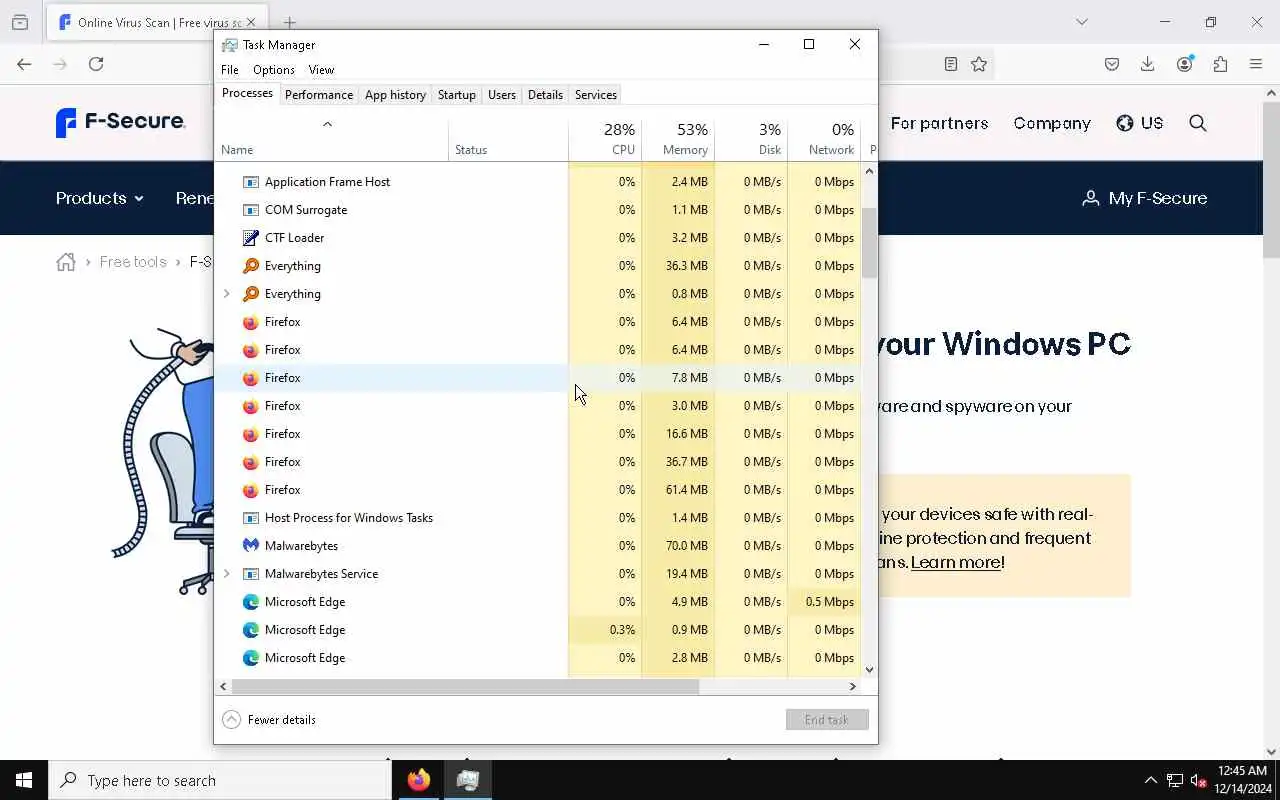Open Firefox from the Windows taskbar
1280x800 pixels.
(x=419, y=780)
